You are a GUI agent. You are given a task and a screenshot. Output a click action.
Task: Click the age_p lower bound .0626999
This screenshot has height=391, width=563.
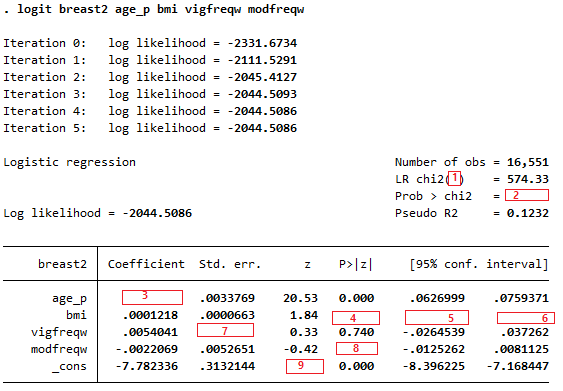coord(437,298)
